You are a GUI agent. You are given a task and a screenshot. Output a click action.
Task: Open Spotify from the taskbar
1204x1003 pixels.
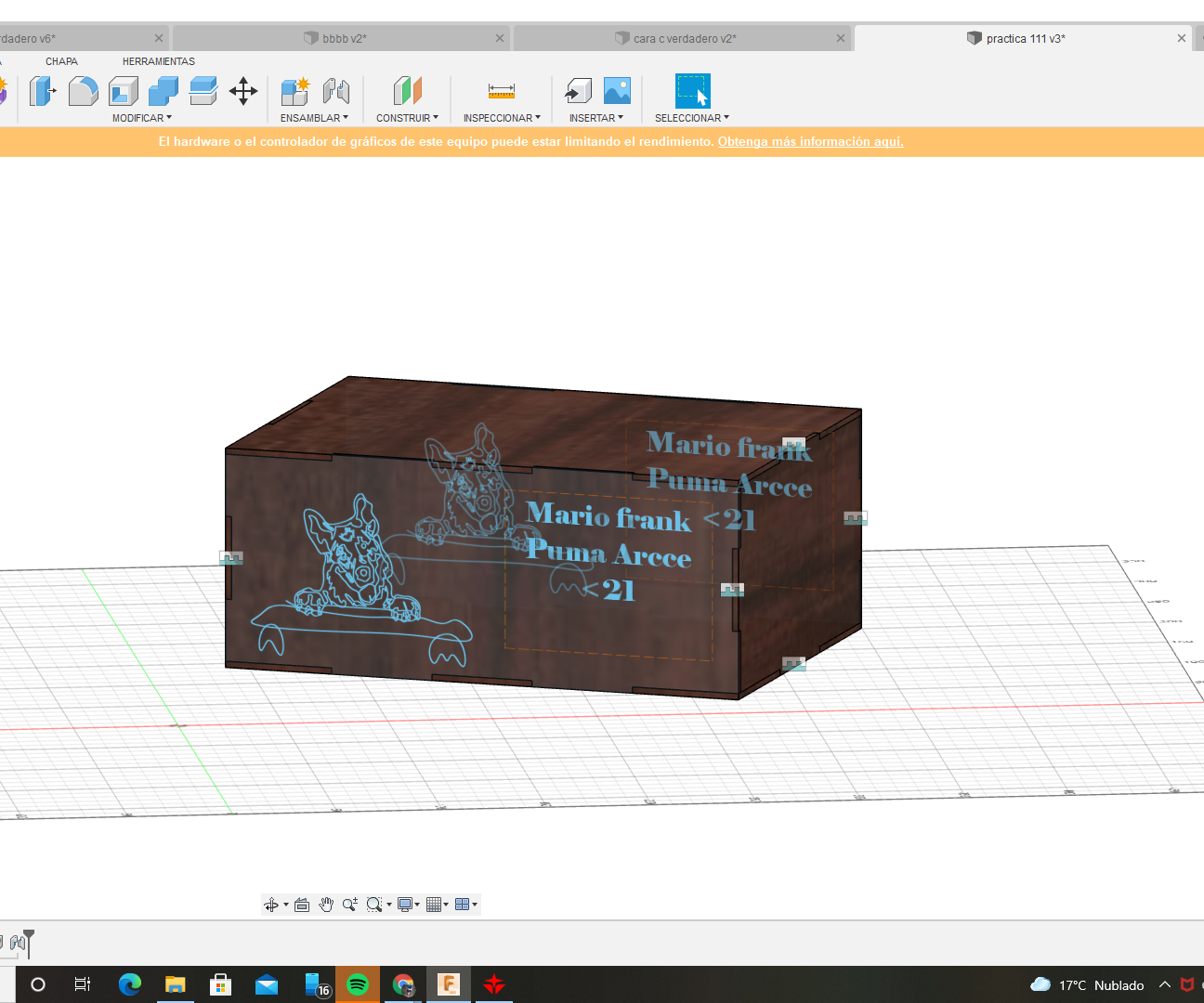[x=358, y=984]
